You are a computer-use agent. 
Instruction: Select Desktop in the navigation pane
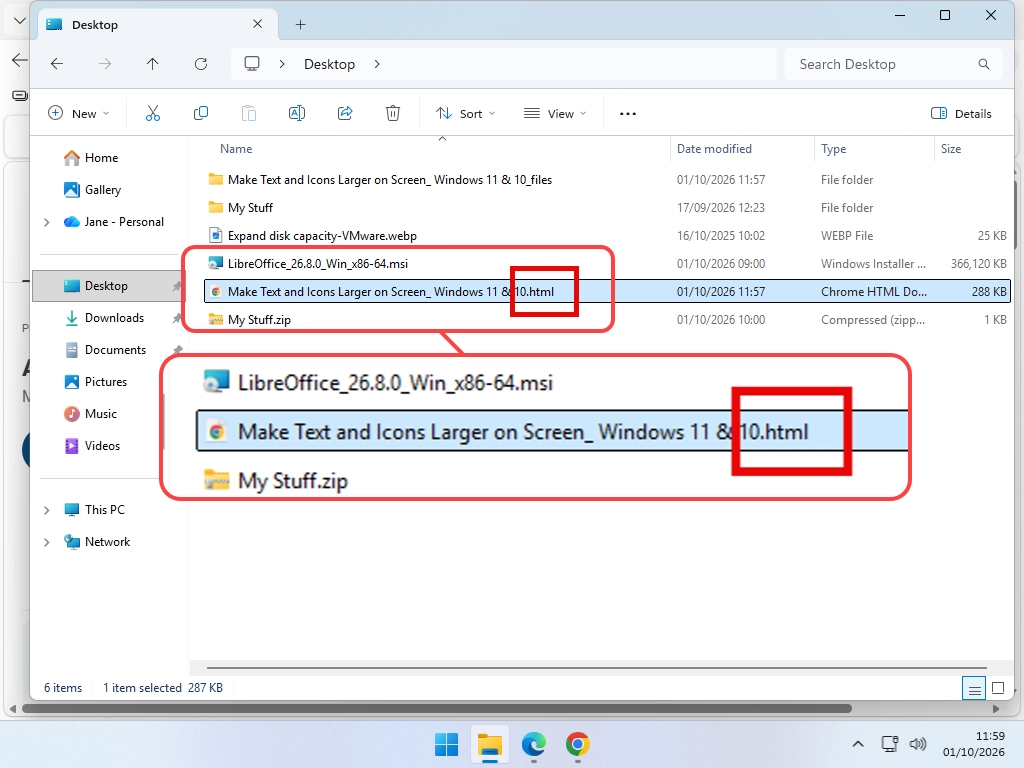pyautogui.click(x=107, y=286)
